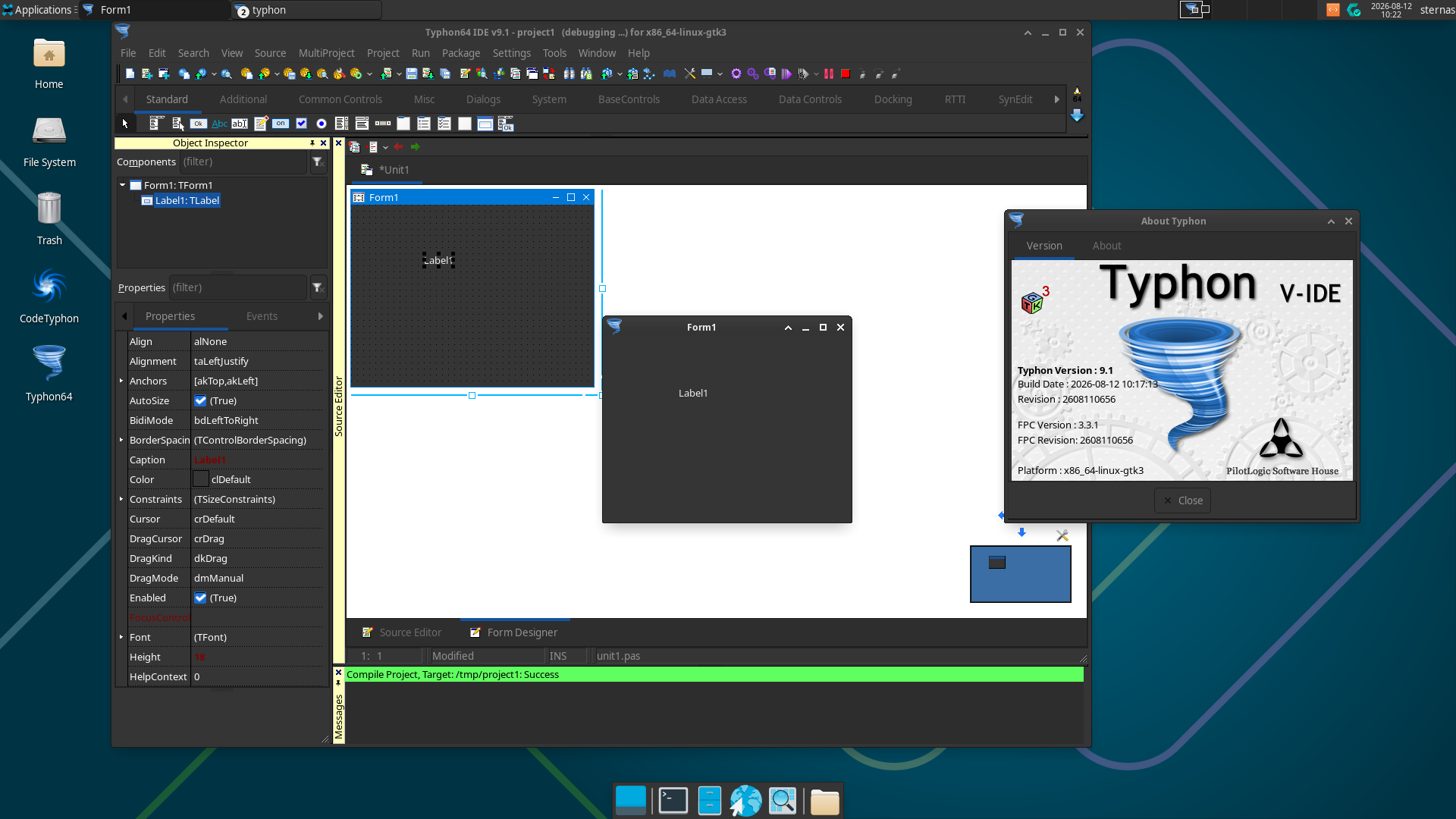
Task: Select the TActionList palette component
Action: tap(506, 124)
